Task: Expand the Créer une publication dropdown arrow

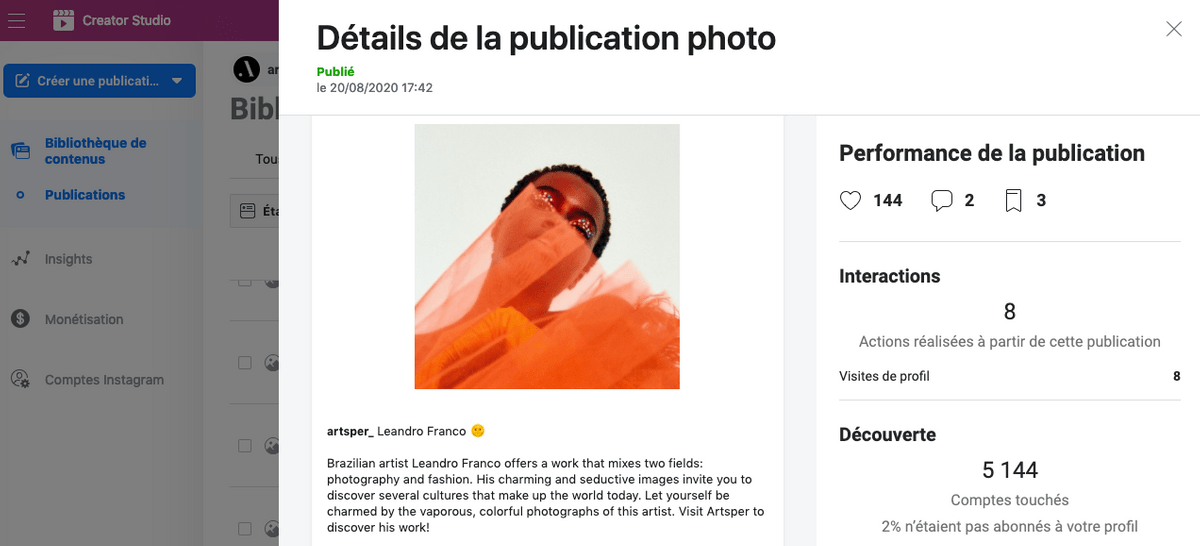Action: (177, 81)
